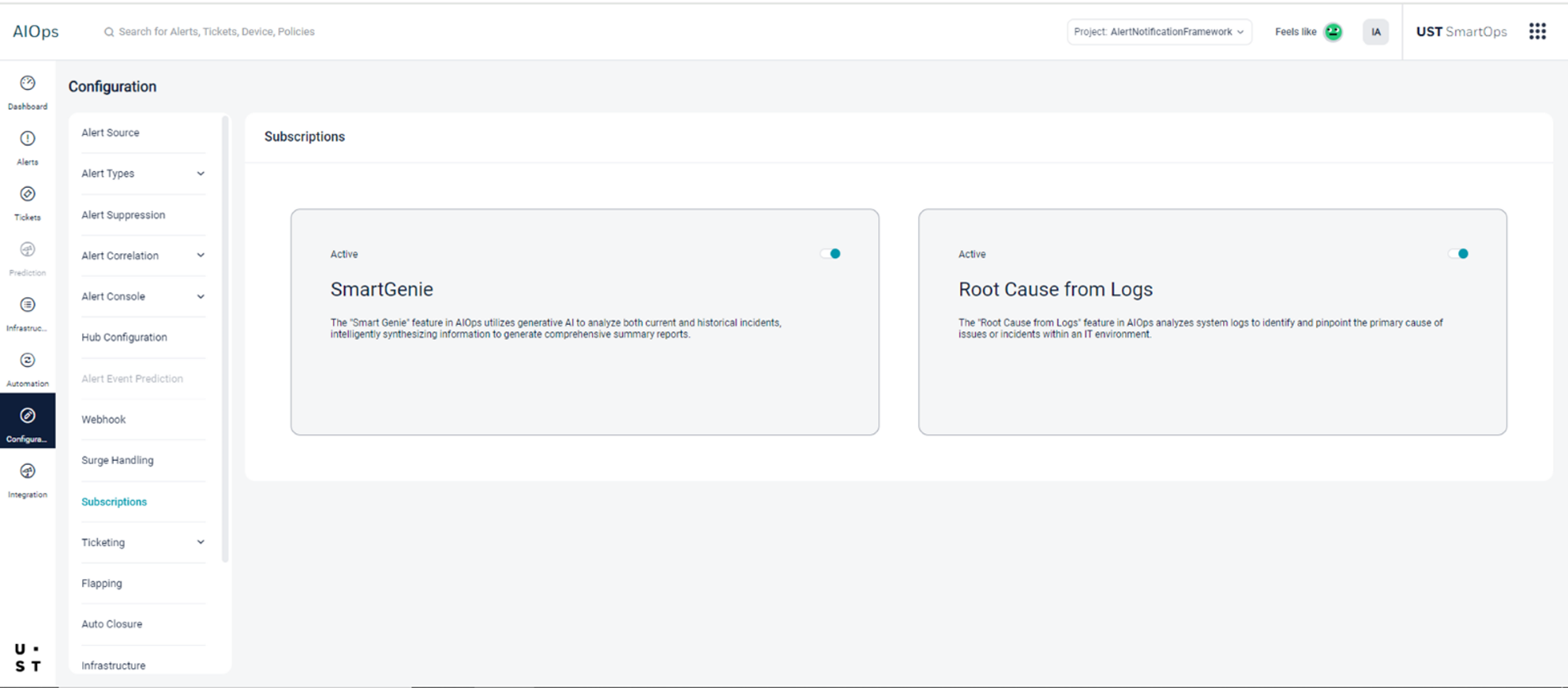Image resolution: width=1568 pixels, height=688 pixels.
Task: Open the Project AlertNotificationFramework dropdown
Action: click(x=1158, y=32)
